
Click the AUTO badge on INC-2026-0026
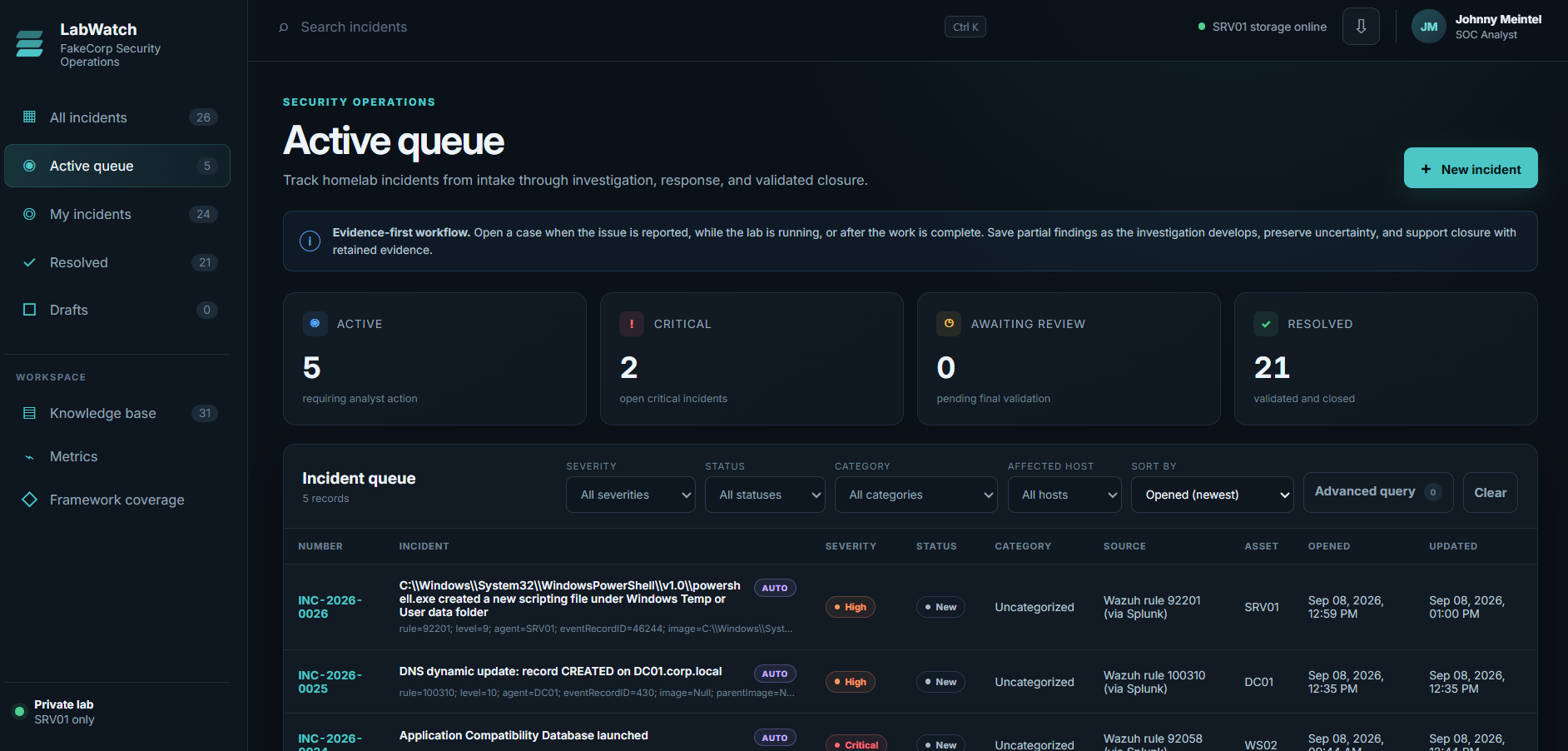point(775,588)
